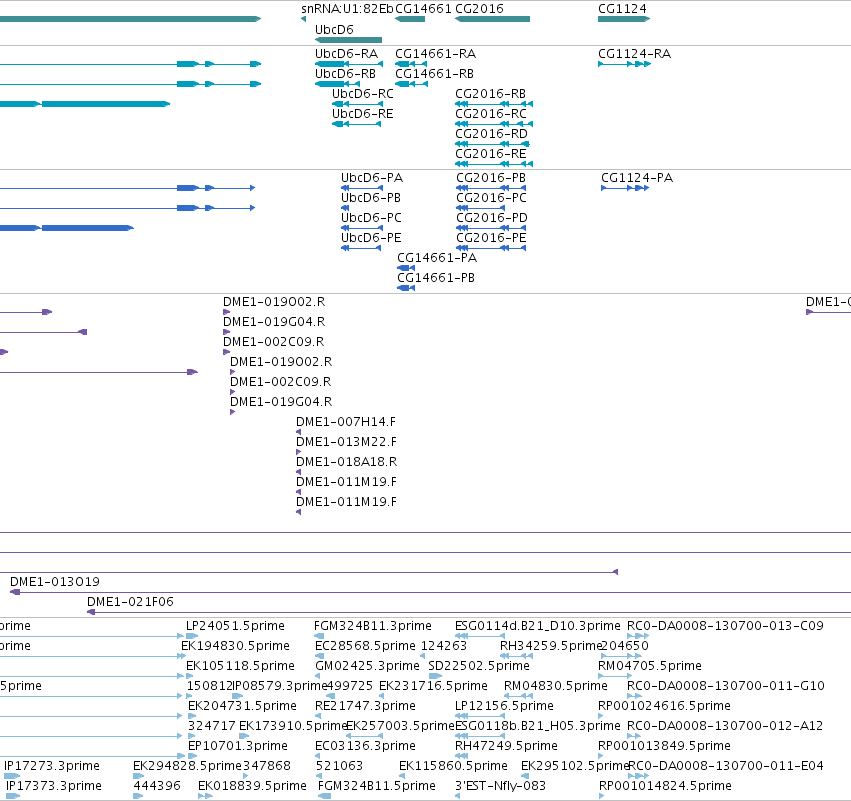Open the DME1-021F06 BAC clone
851x801 pixels.
point(469,613)
